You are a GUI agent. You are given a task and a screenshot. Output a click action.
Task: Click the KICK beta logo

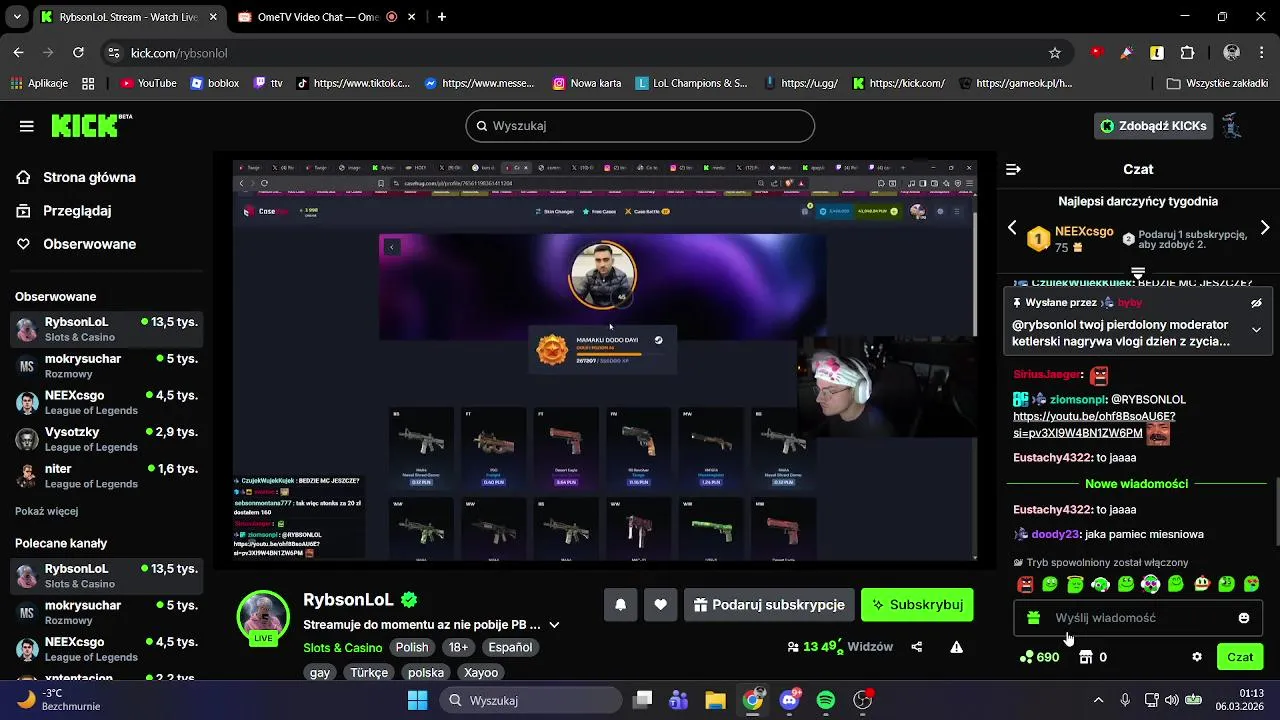[91, 125]
